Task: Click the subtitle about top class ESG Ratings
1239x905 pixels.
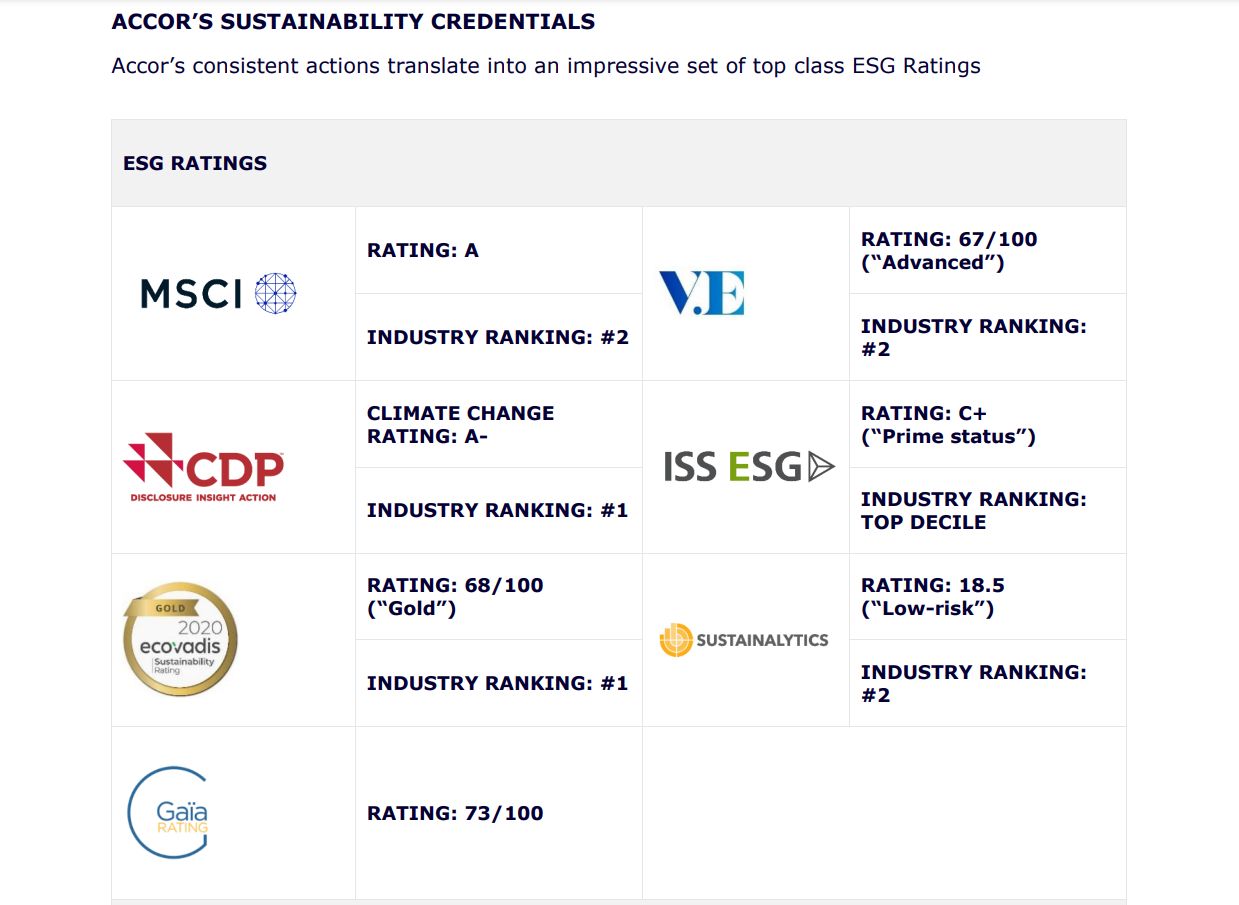Action: tap(546, 66)
